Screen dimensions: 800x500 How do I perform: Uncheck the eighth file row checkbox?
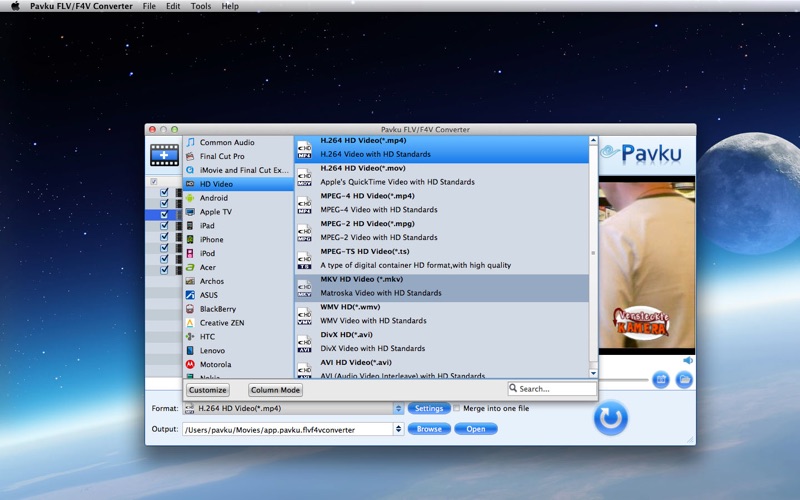tap(164, 270)
